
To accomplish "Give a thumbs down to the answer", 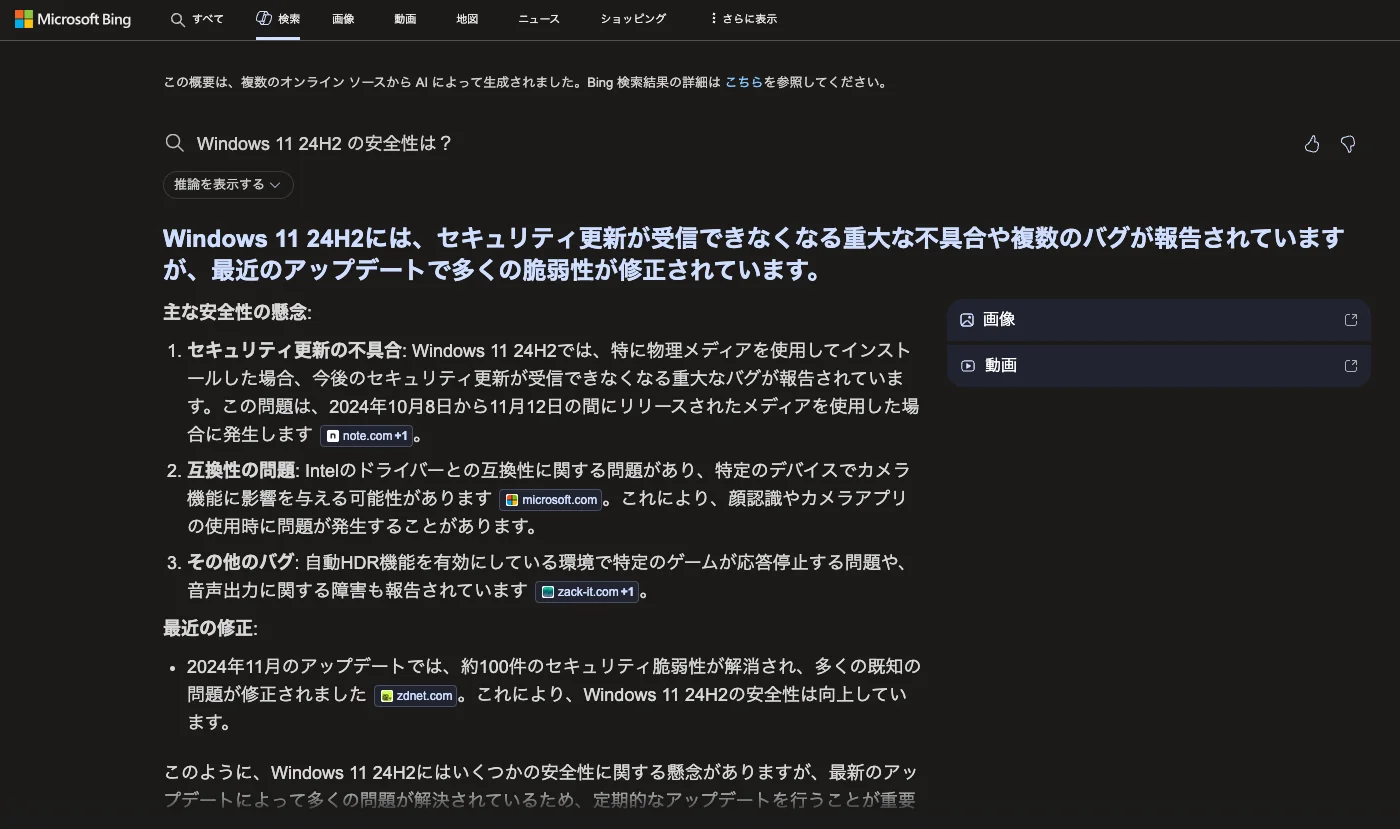I will pos(1348,144).
